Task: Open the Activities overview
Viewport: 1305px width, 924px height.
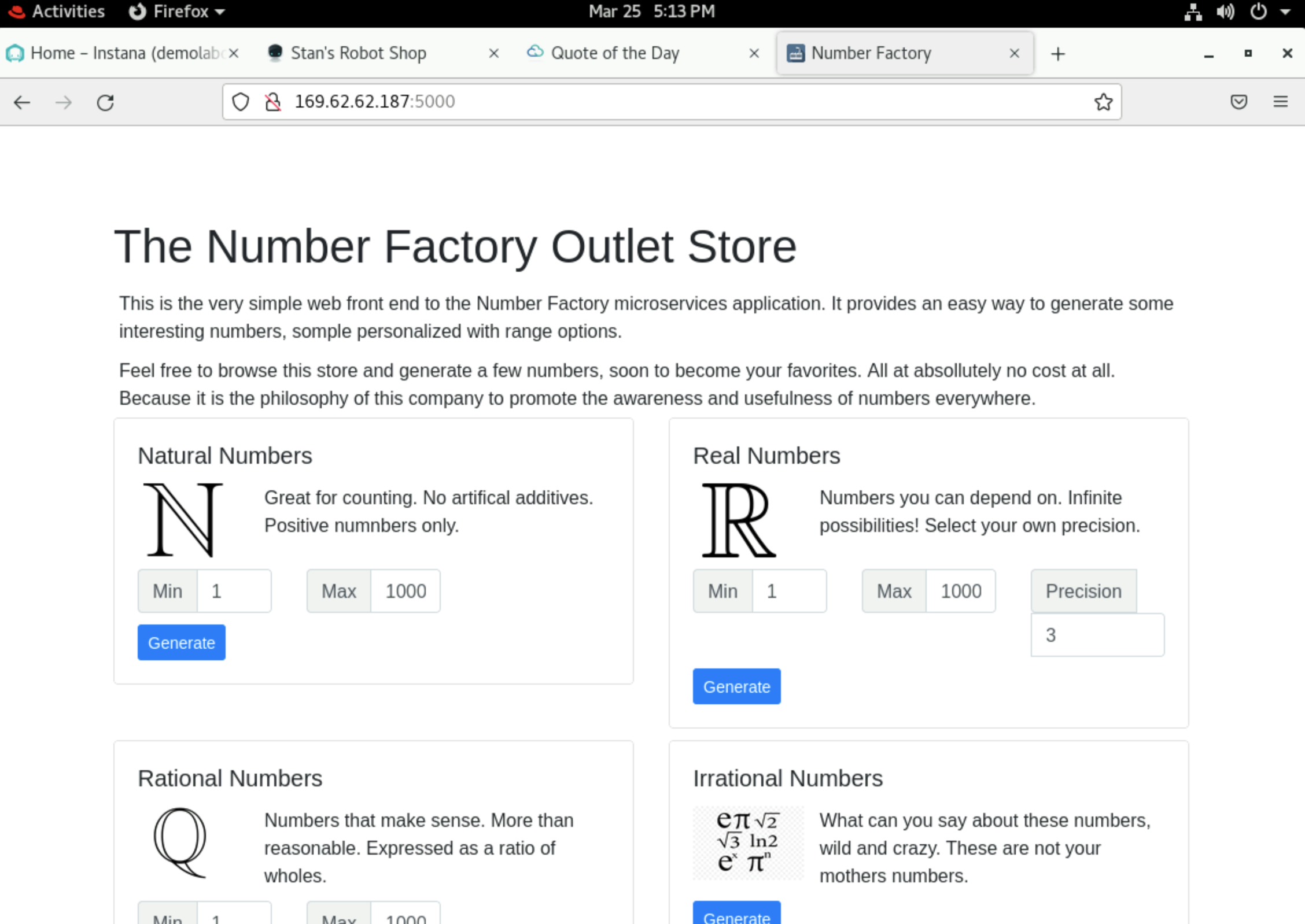Action: (x=57, y=12)
